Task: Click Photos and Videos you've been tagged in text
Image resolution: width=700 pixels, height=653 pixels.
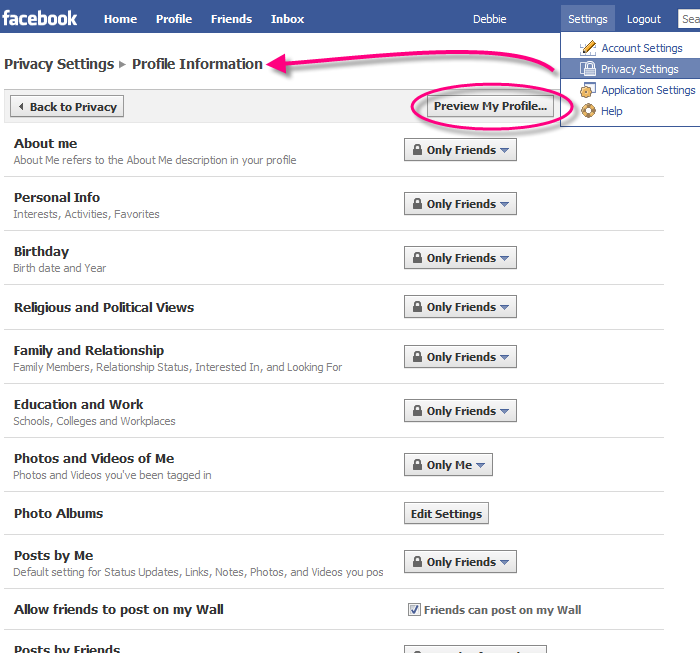Action: pyautogui.click(x=112, y=475)
